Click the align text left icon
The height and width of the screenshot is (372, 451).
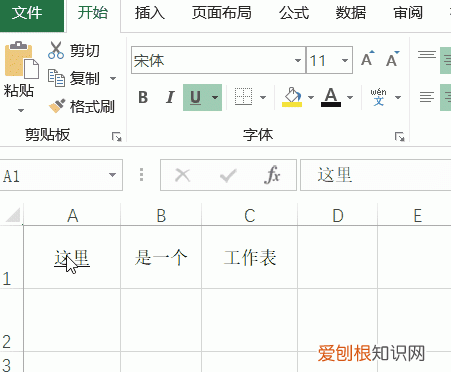pos(427,97)
